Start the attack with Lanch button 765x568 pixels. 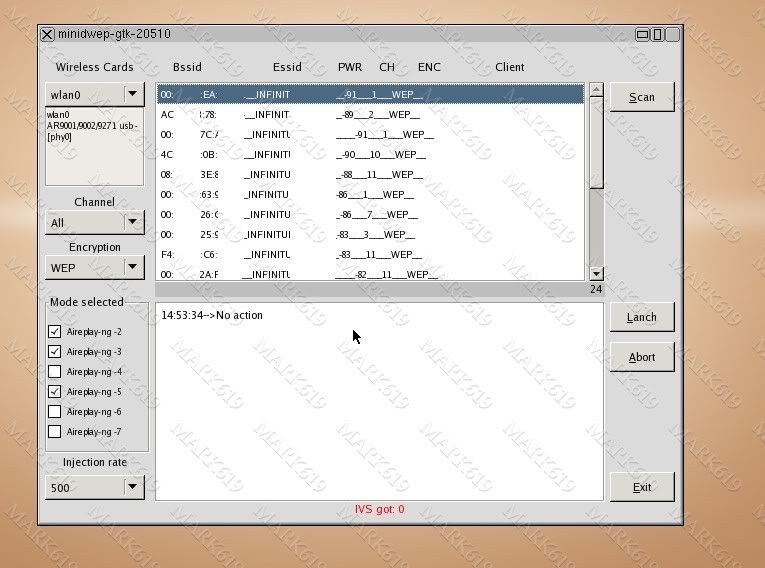[642, 317]
